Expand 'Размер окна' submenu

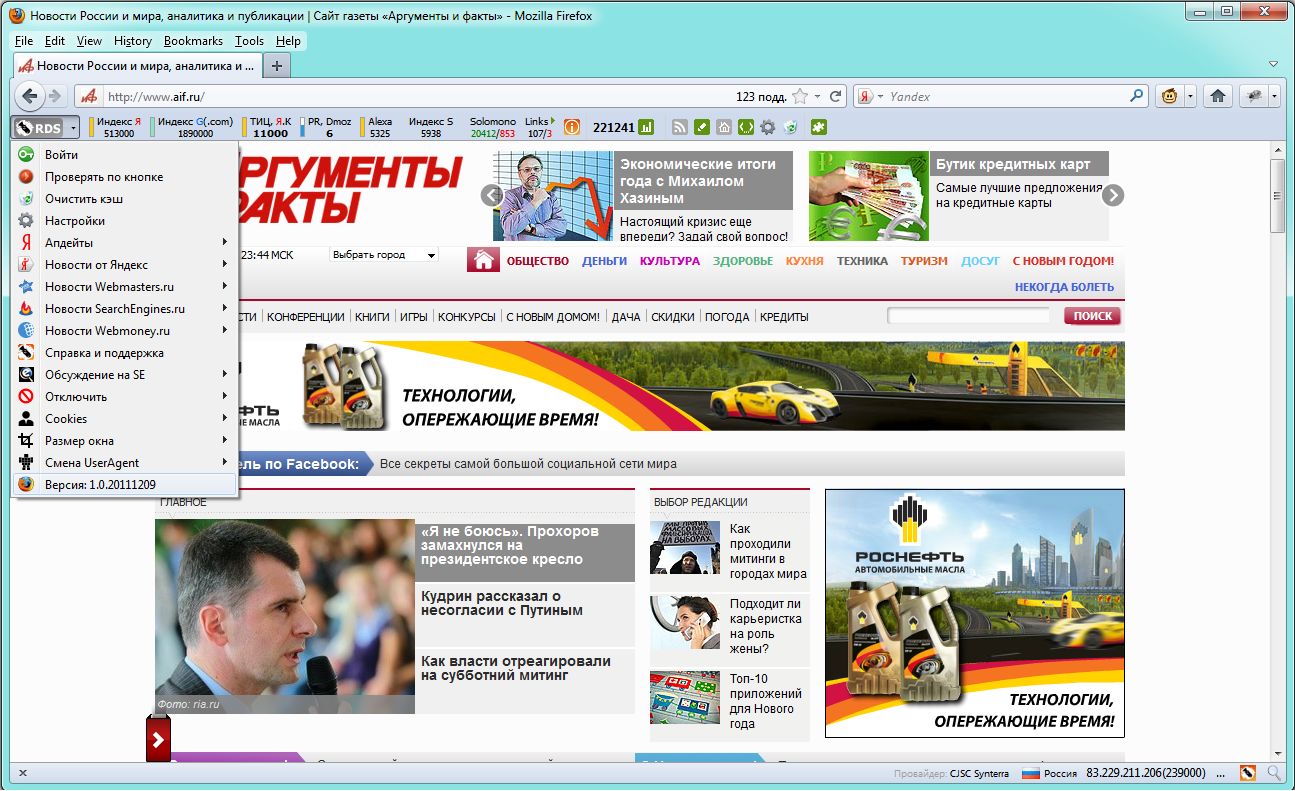click(x=125, y=441)
